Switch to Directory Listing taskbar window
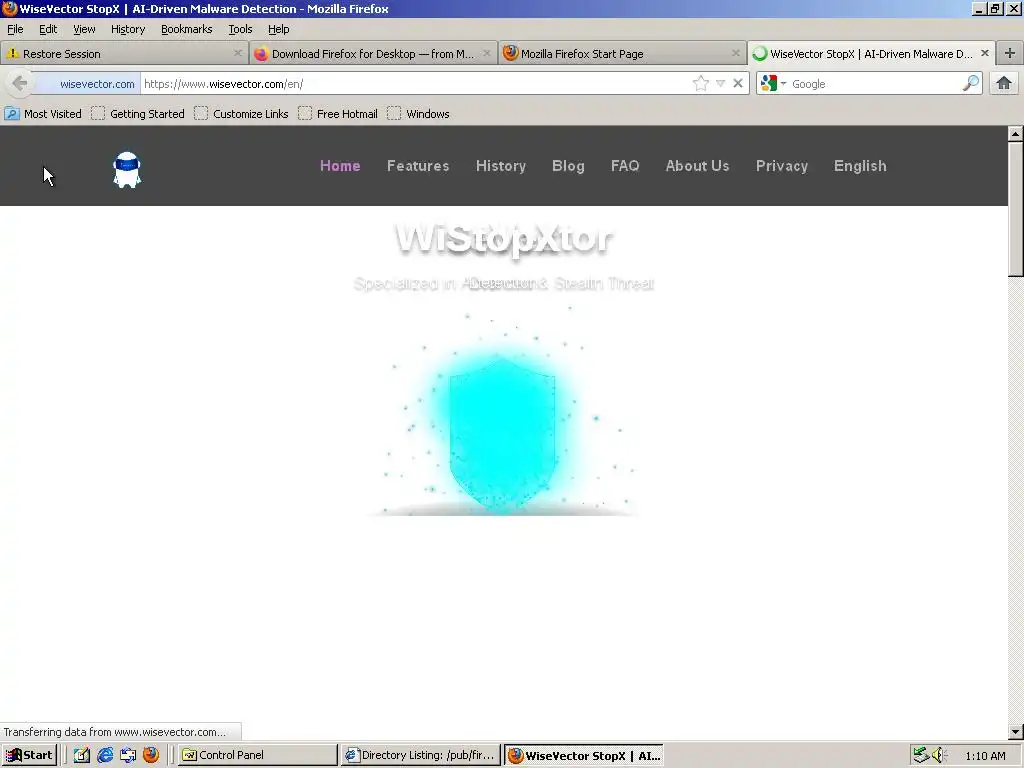Image resolution: width=1024 pixels, height=768 pixels. pos(421,755)
